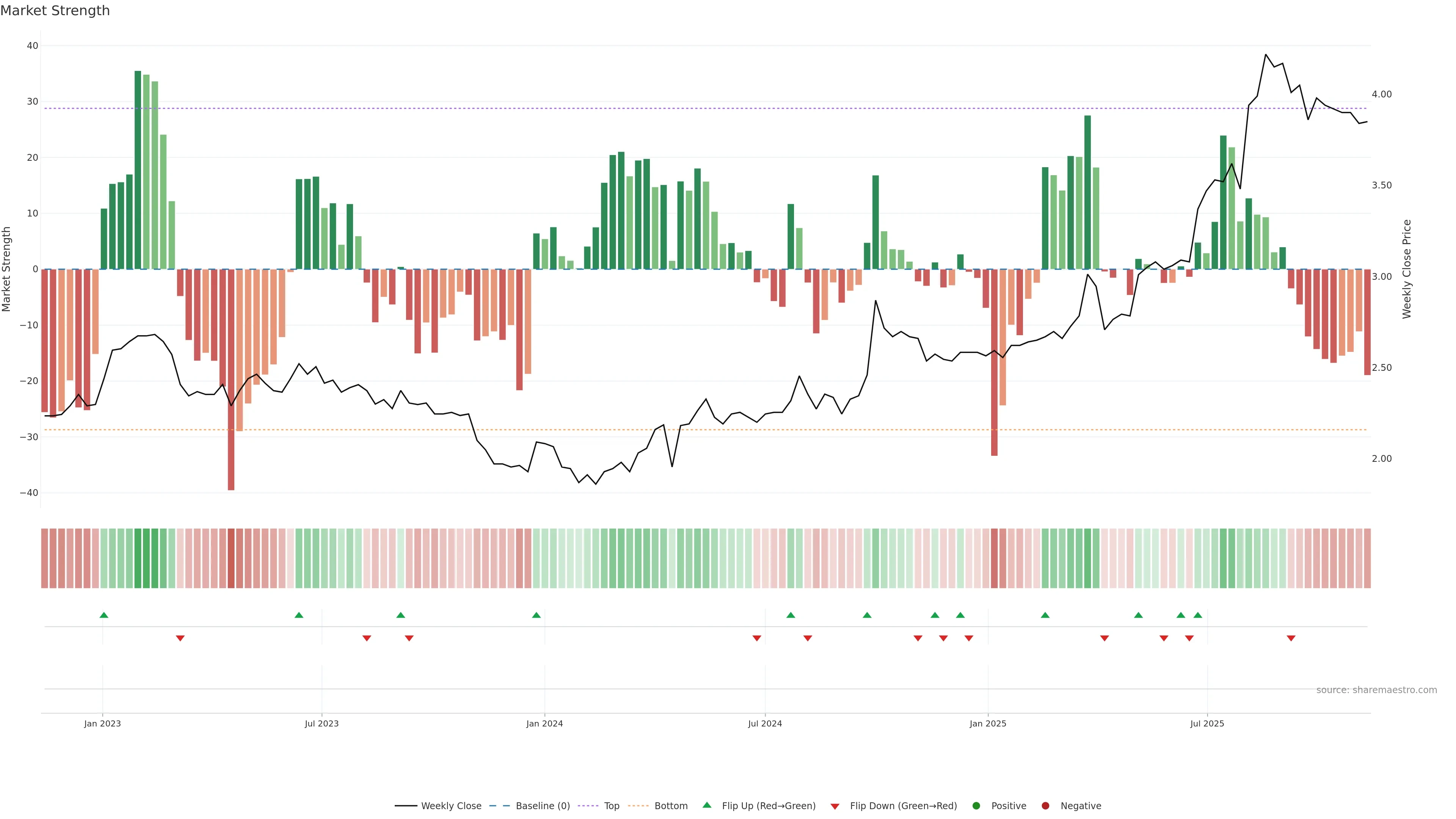Click the leftmost red flip-down triangle marker
This screenshot has height=819, width=1456.
click(x=180, y=638)
